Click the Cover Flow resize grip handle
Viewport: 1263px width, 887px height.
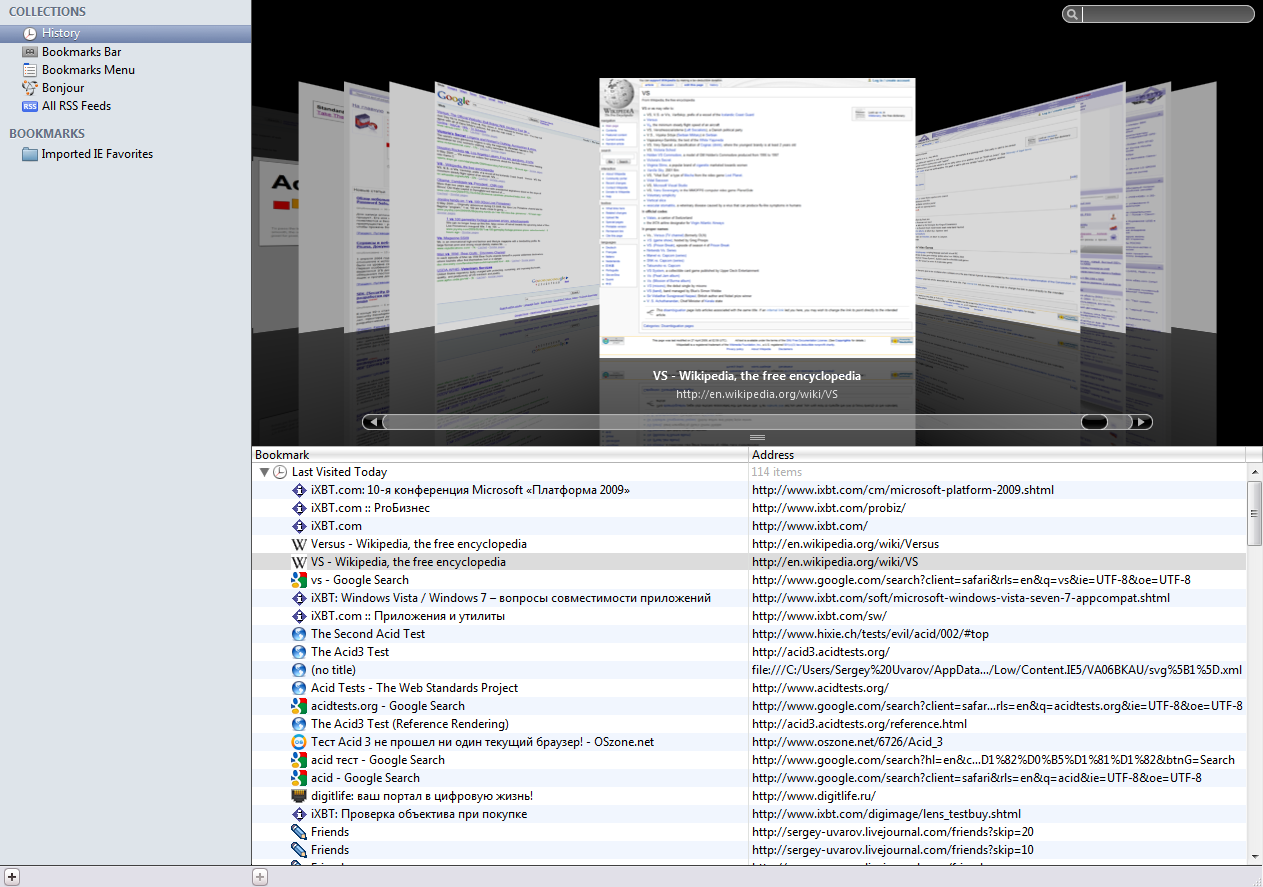click(757, 437)
